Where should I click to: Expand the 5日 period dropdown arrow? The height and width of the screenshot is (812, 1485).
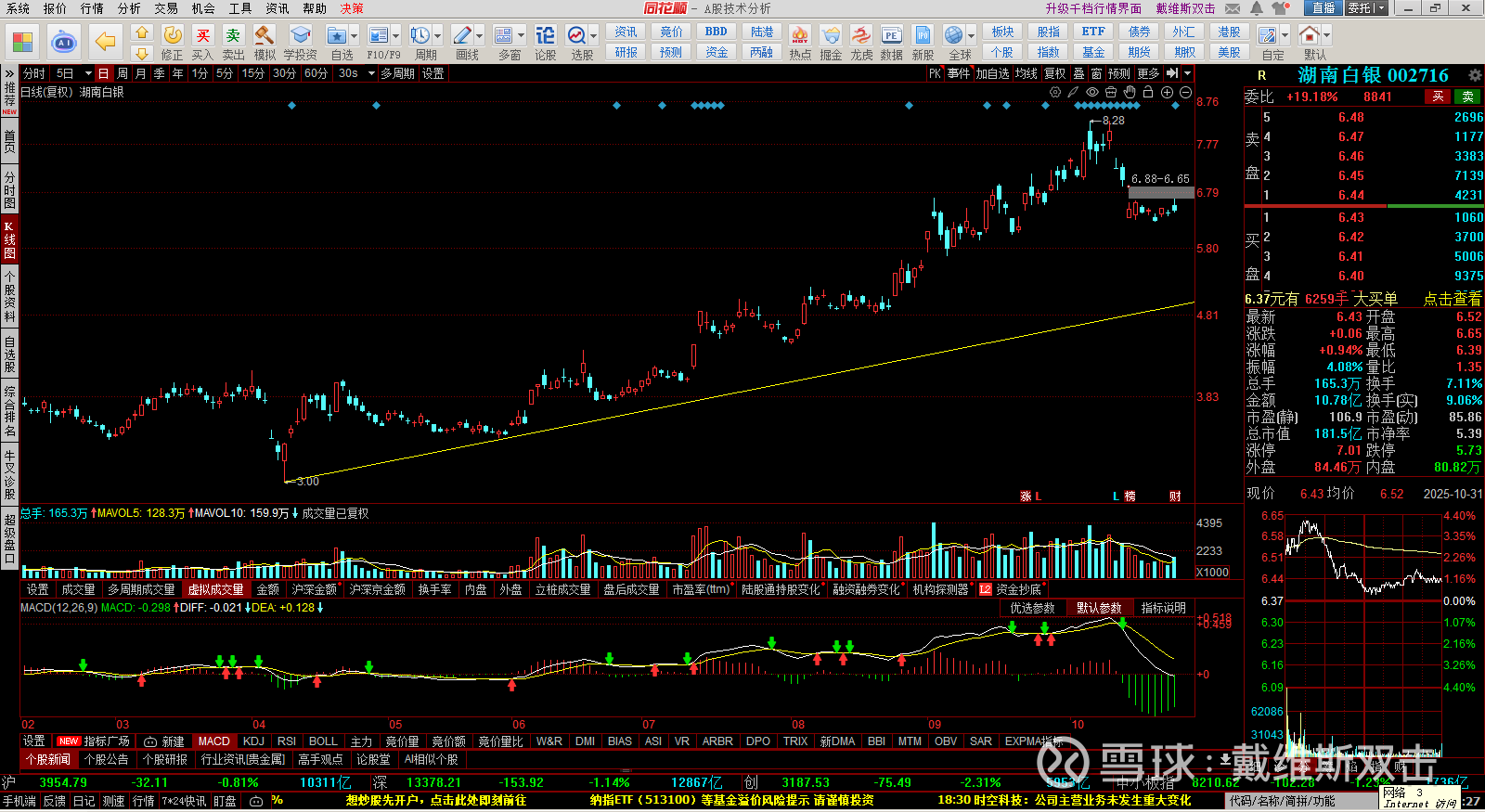pos(88,73)
